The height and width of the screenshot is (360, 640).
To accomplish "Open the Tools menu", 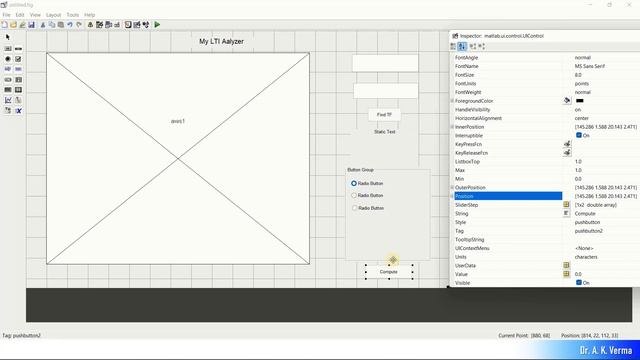I will pyautogui.click(x=73, y=15).
